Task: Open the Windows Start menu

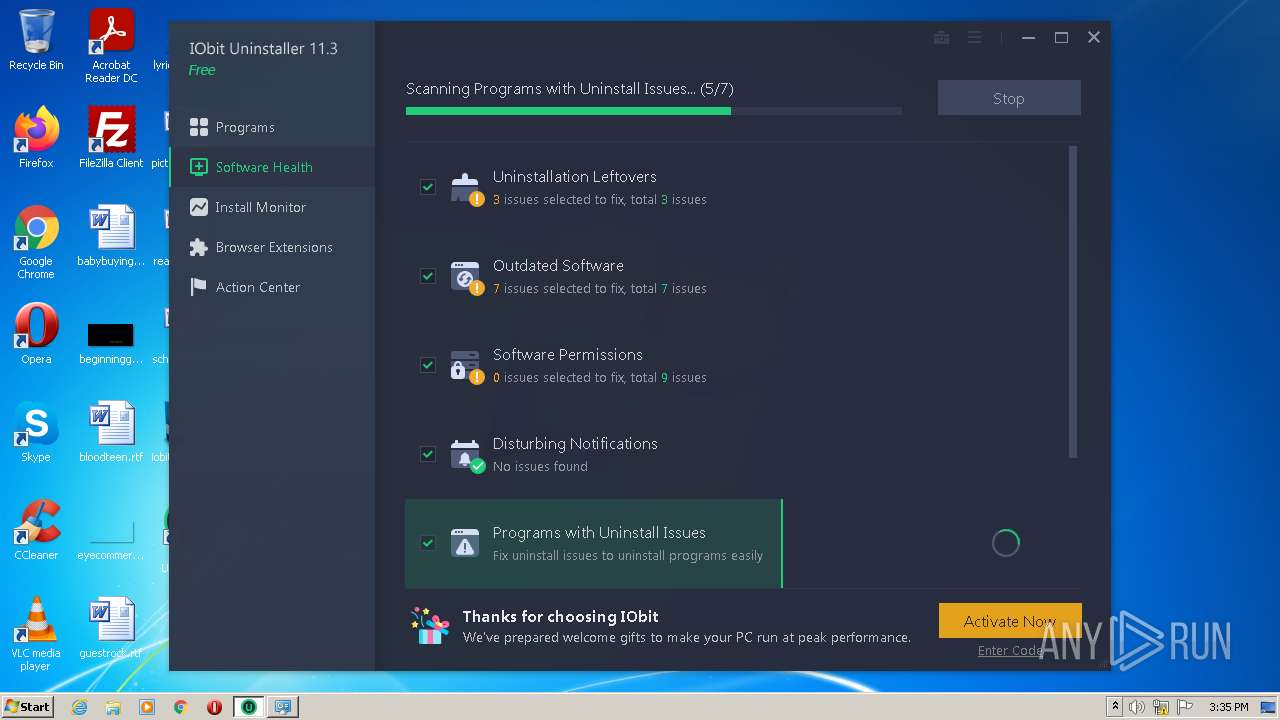Action: pyautogui.click(x=28, y=706)
